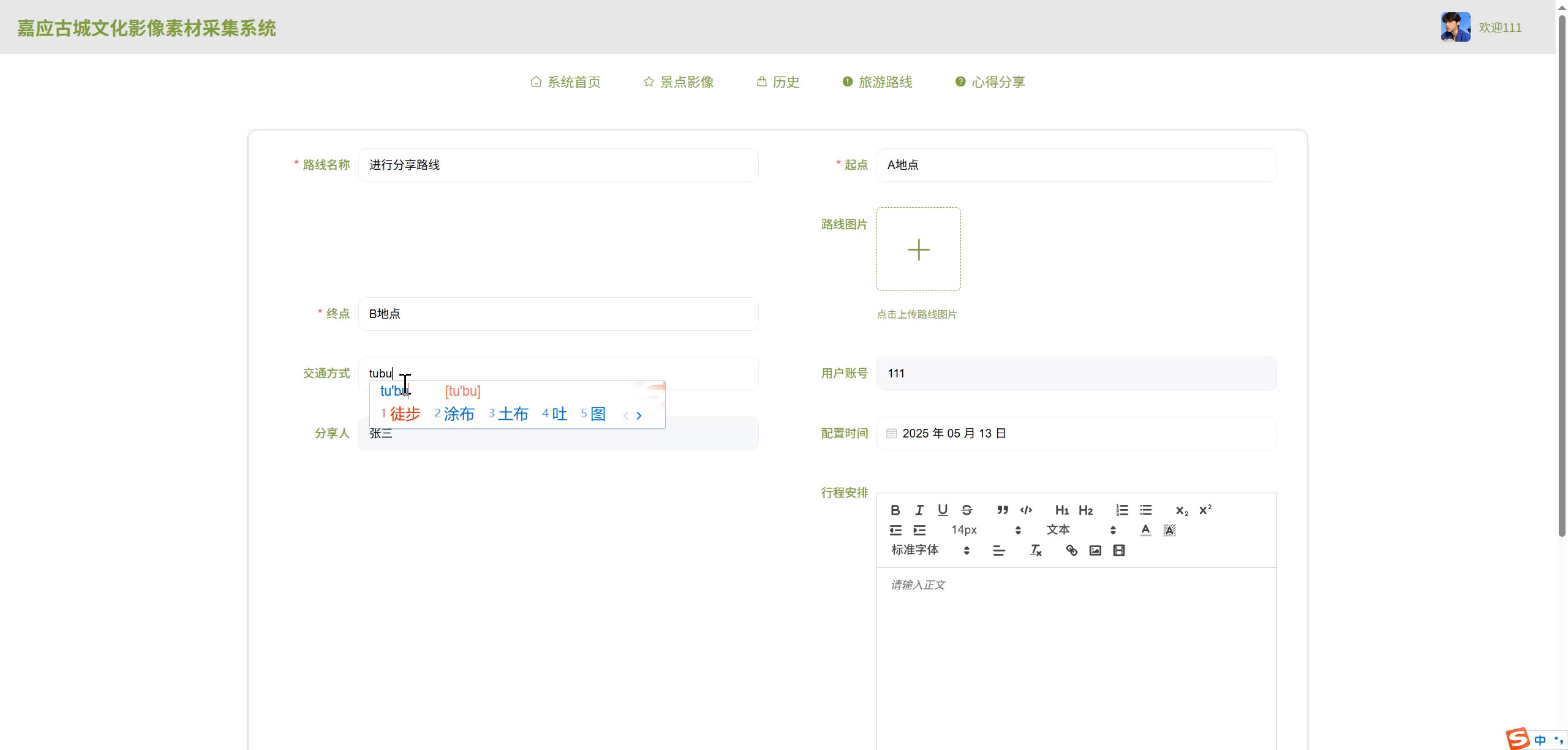Choose candidate 徒步 in IME popup
The height and width of the screenshot is (750, 1568).
[x=404, y=414]
